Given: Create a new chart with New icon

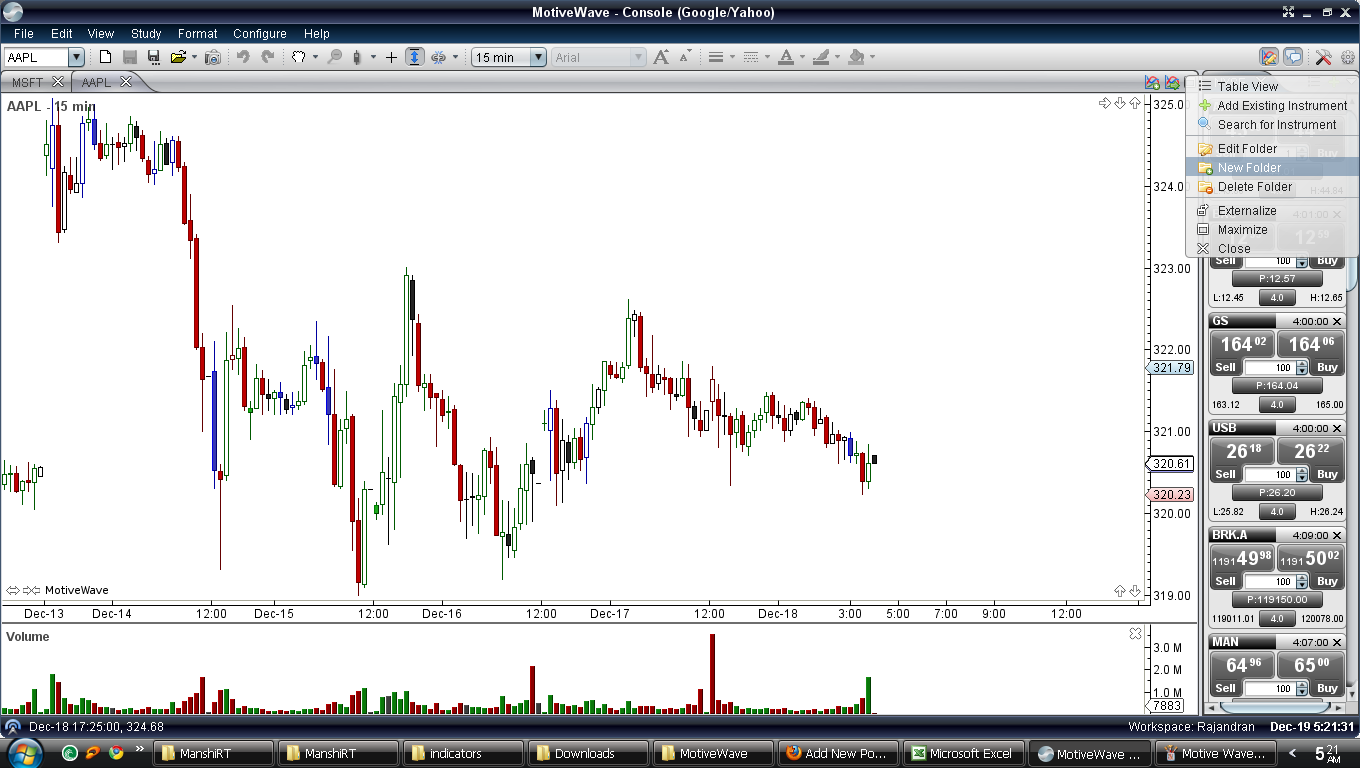Looking at the screenshot, I should [105, 57].
